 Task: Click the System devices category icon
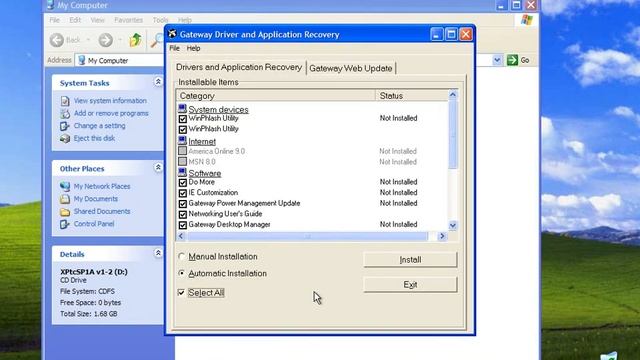coord(182,109)
